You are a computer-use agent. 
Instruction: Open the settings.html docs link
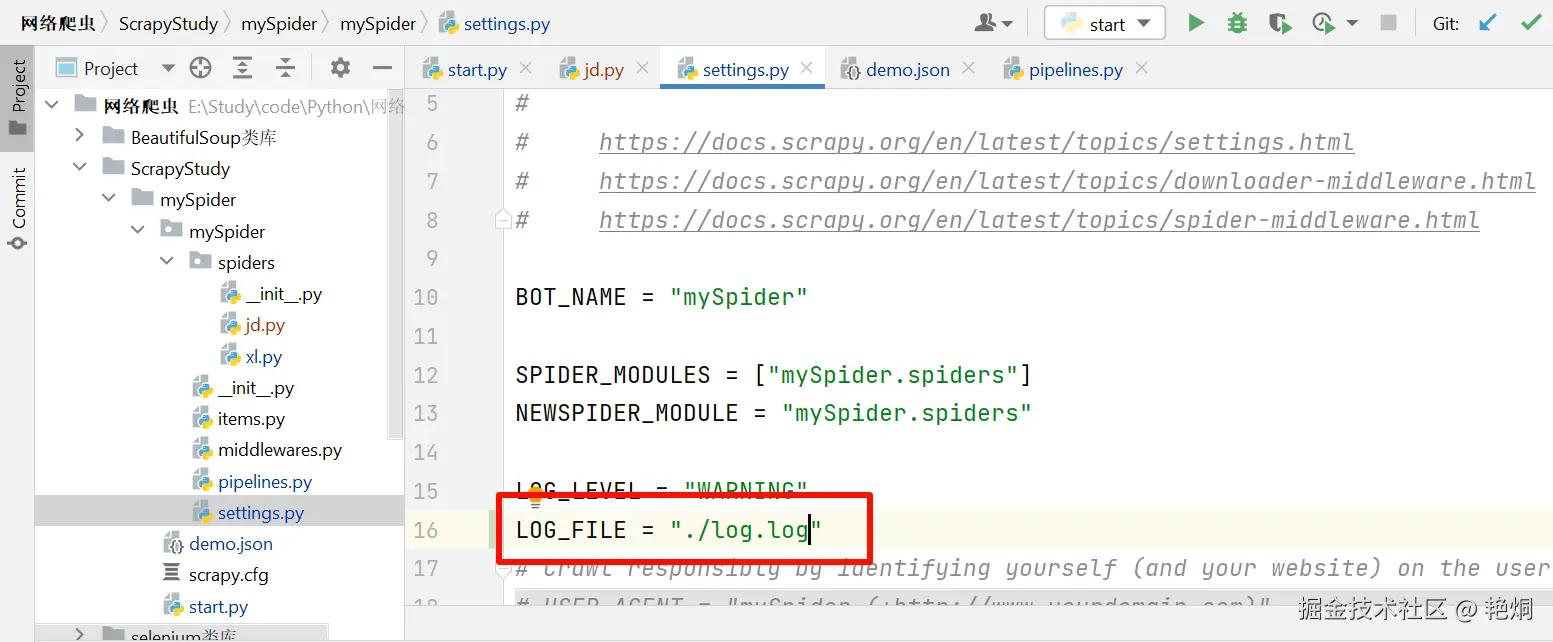[976, 142]
